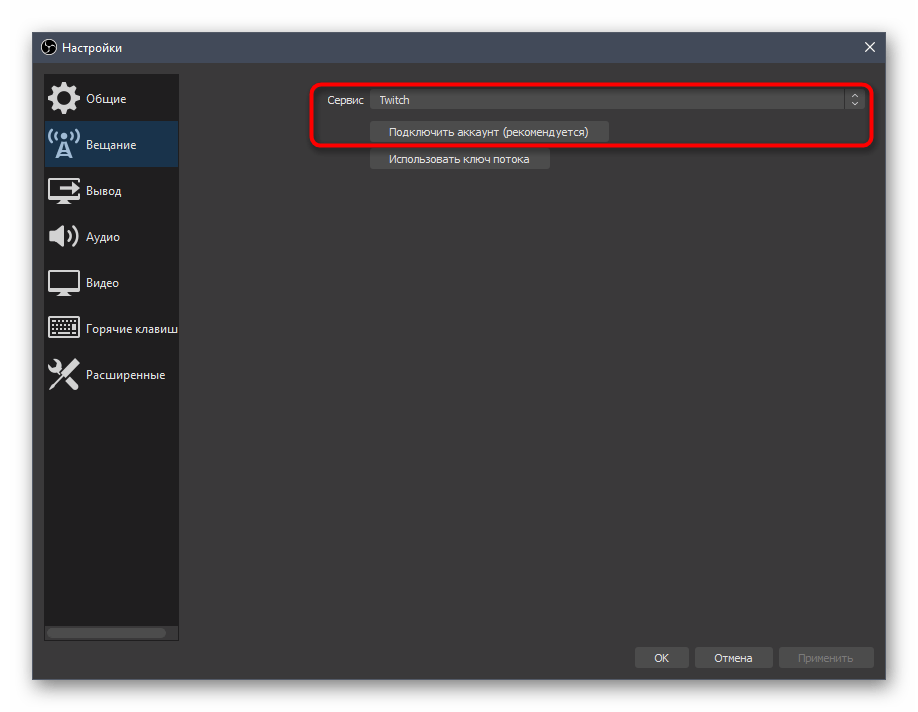Click the OBS logo in title bar
918x712 pixels.
click(49, 48)
